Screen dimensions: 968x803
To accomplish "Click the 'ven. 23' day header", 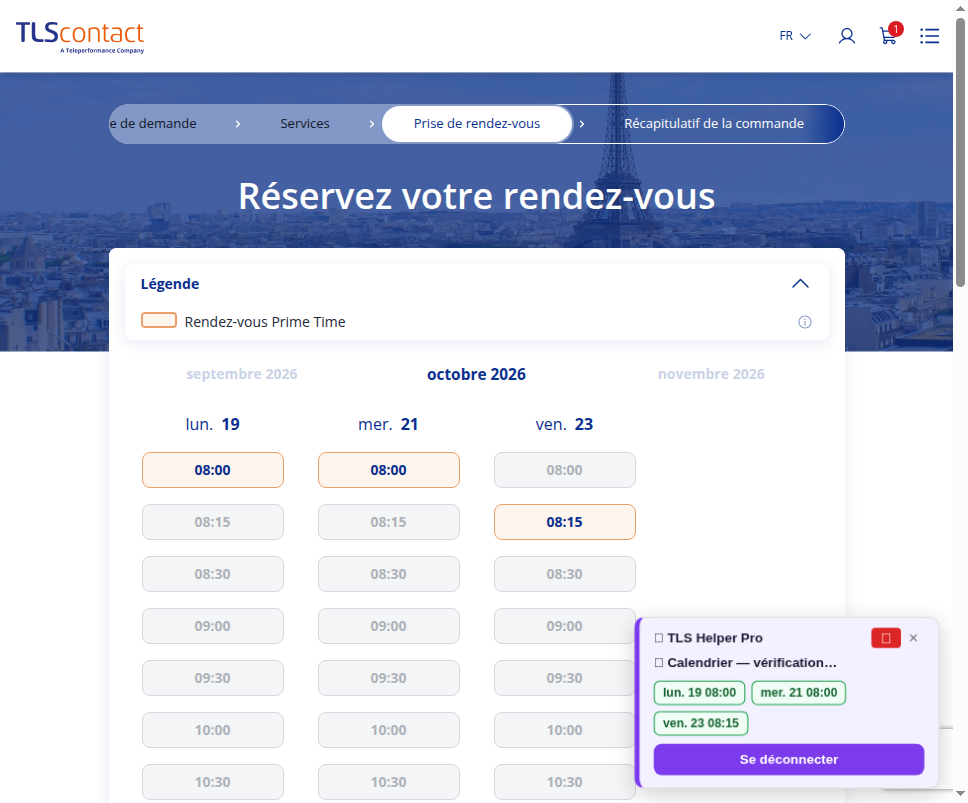I will point(564,424).
